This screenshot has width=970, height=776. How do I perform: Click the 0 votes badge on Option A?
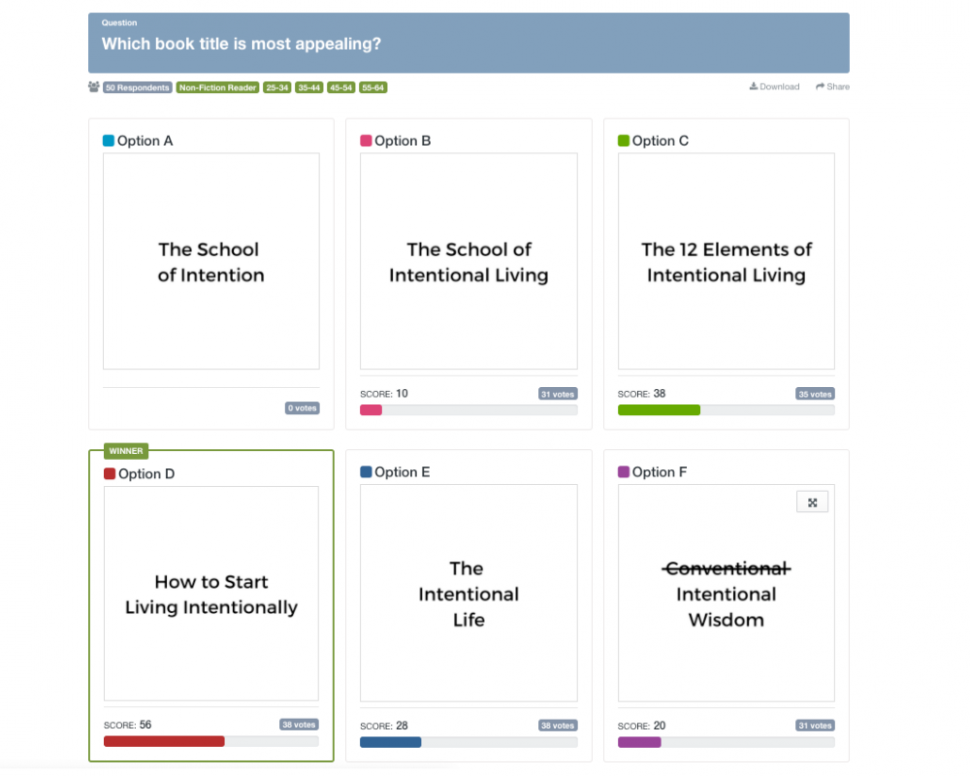click(x=302, y=408)
